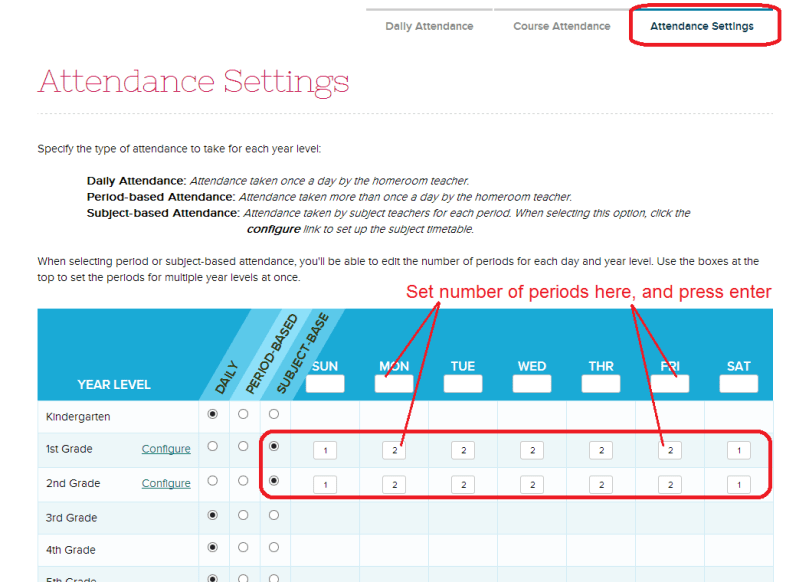Select Subject-based attendance for Kindergarten
This screenshot has height=582, width=809.
[272, 414]
